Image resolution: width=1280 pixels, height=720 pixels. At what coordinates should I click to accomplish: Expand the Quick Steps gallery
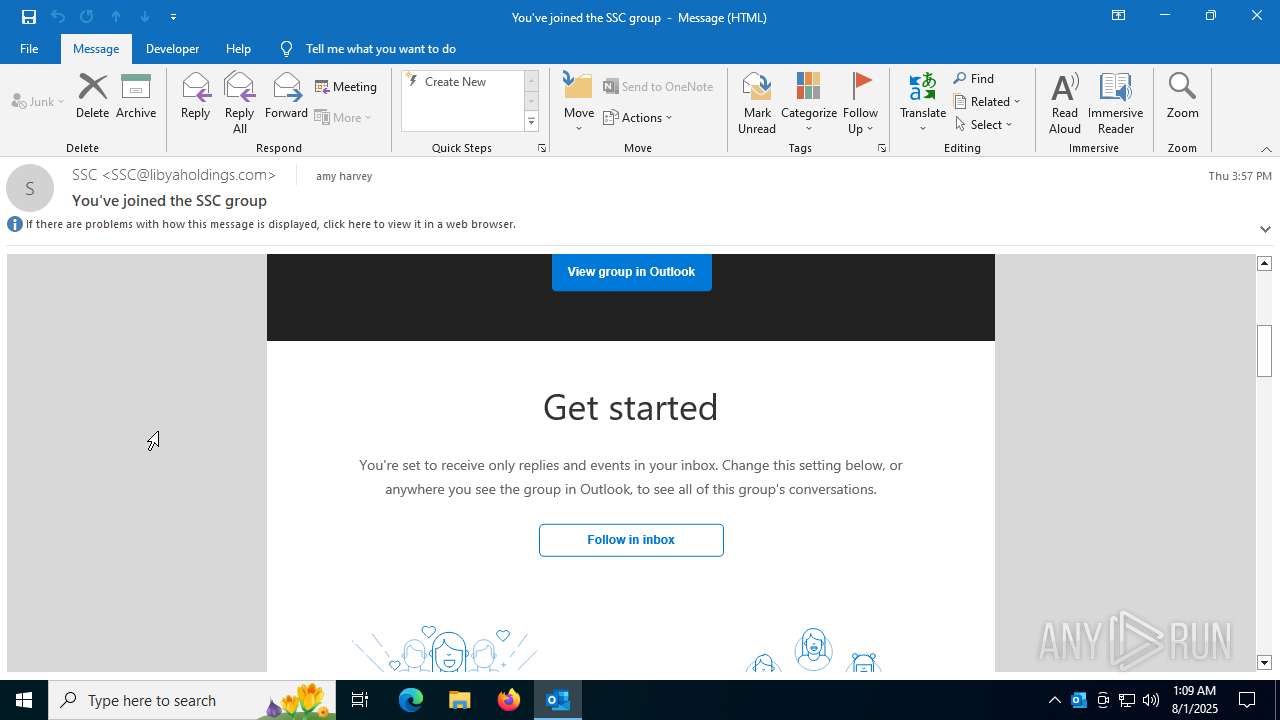[531, 122]
